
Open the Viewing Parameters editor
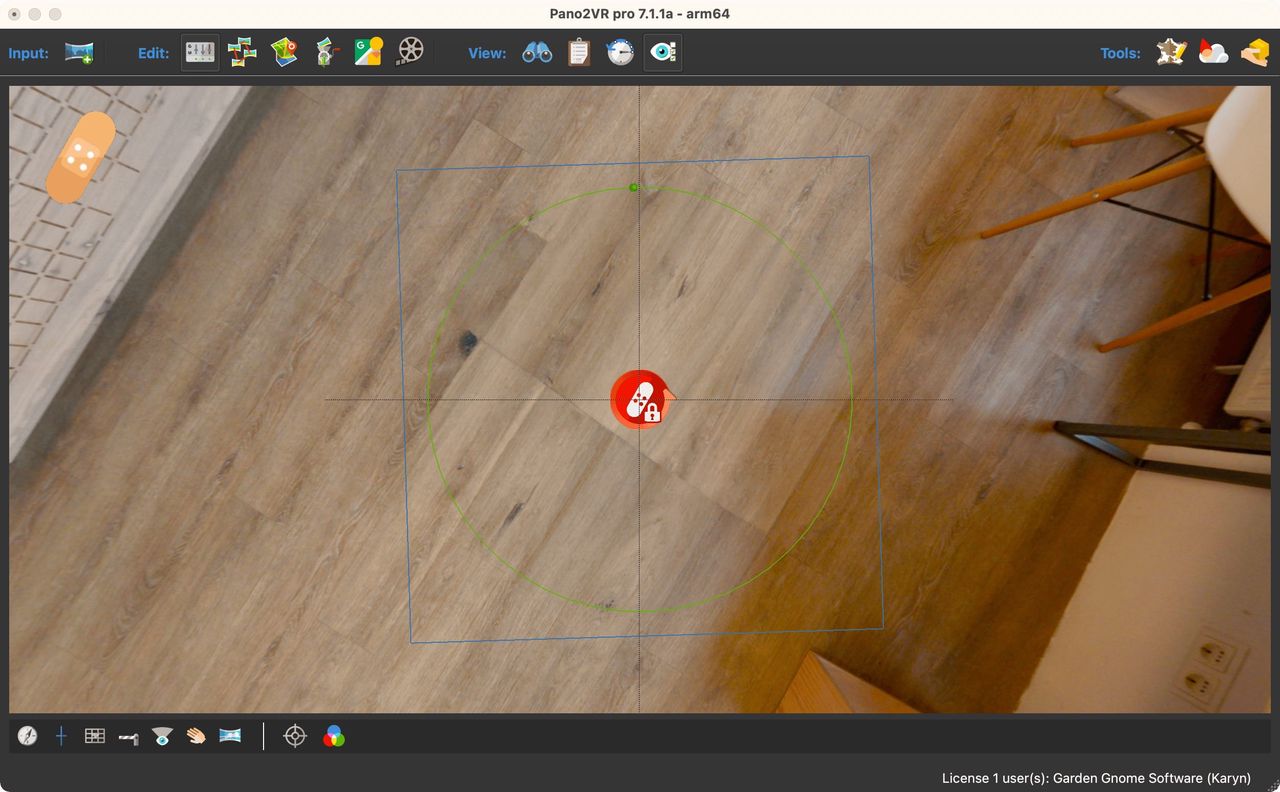199,52
